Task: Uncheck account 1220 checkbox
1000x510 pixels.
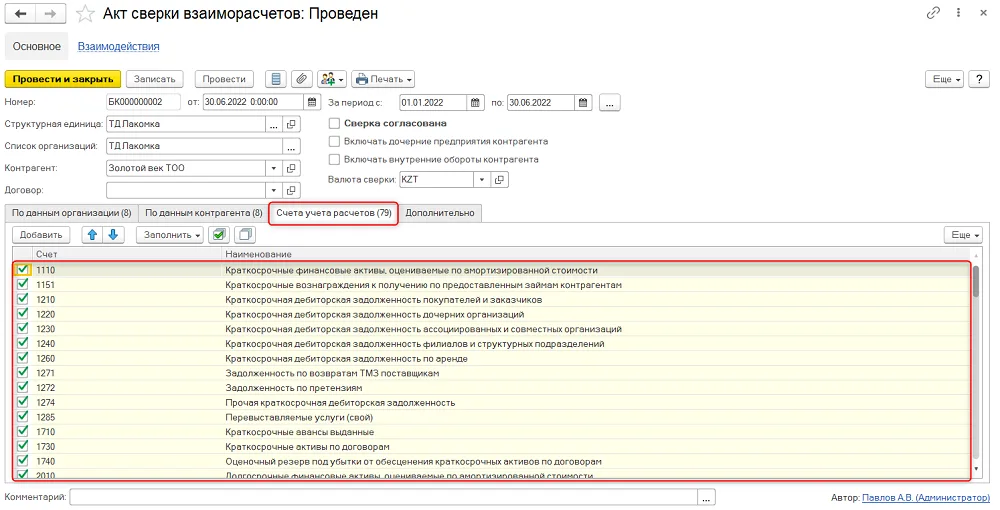Action: [23, 313]
